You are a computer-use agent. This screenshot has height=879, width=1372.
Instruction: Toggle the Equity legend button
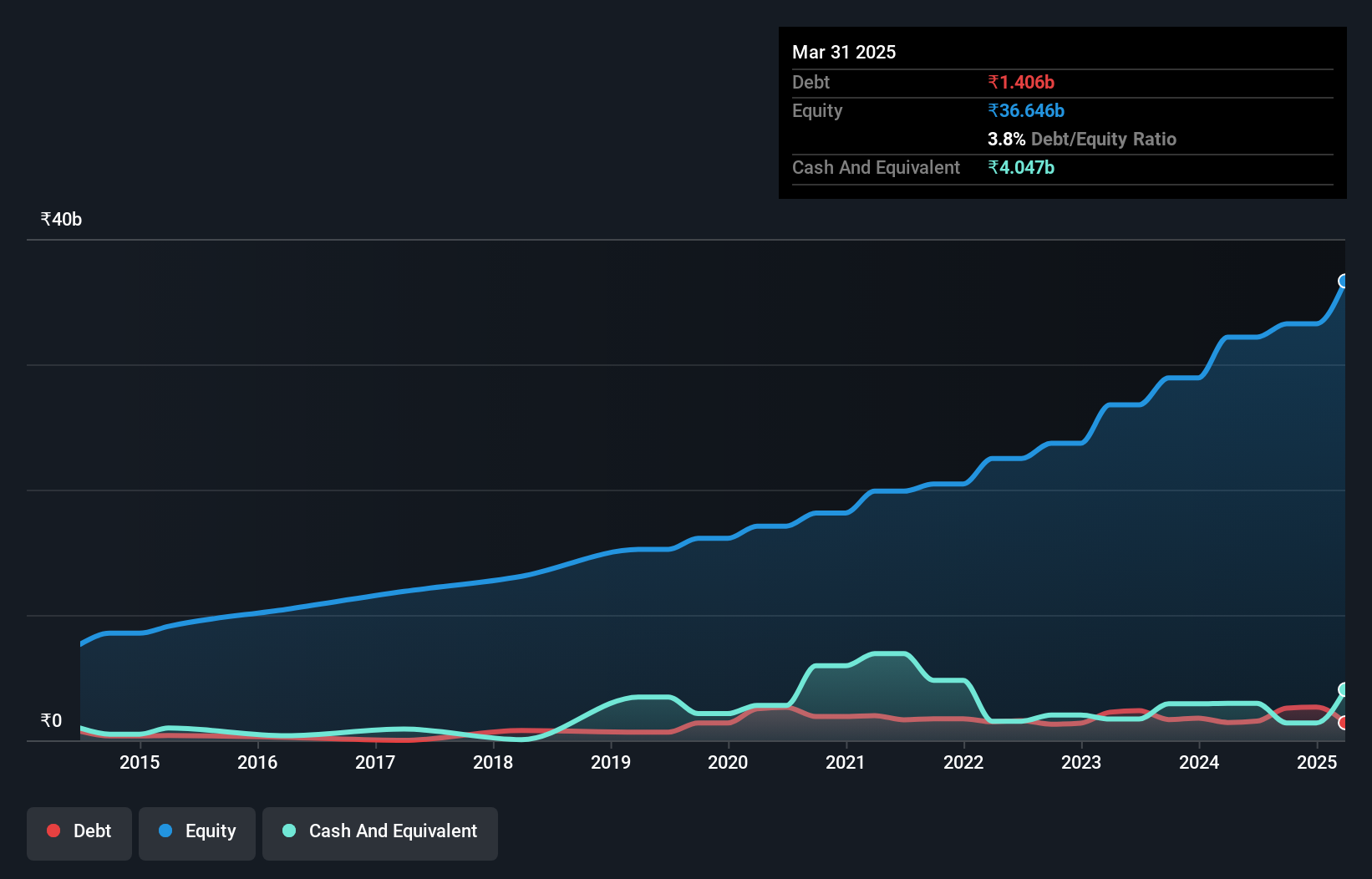(197, 833)
